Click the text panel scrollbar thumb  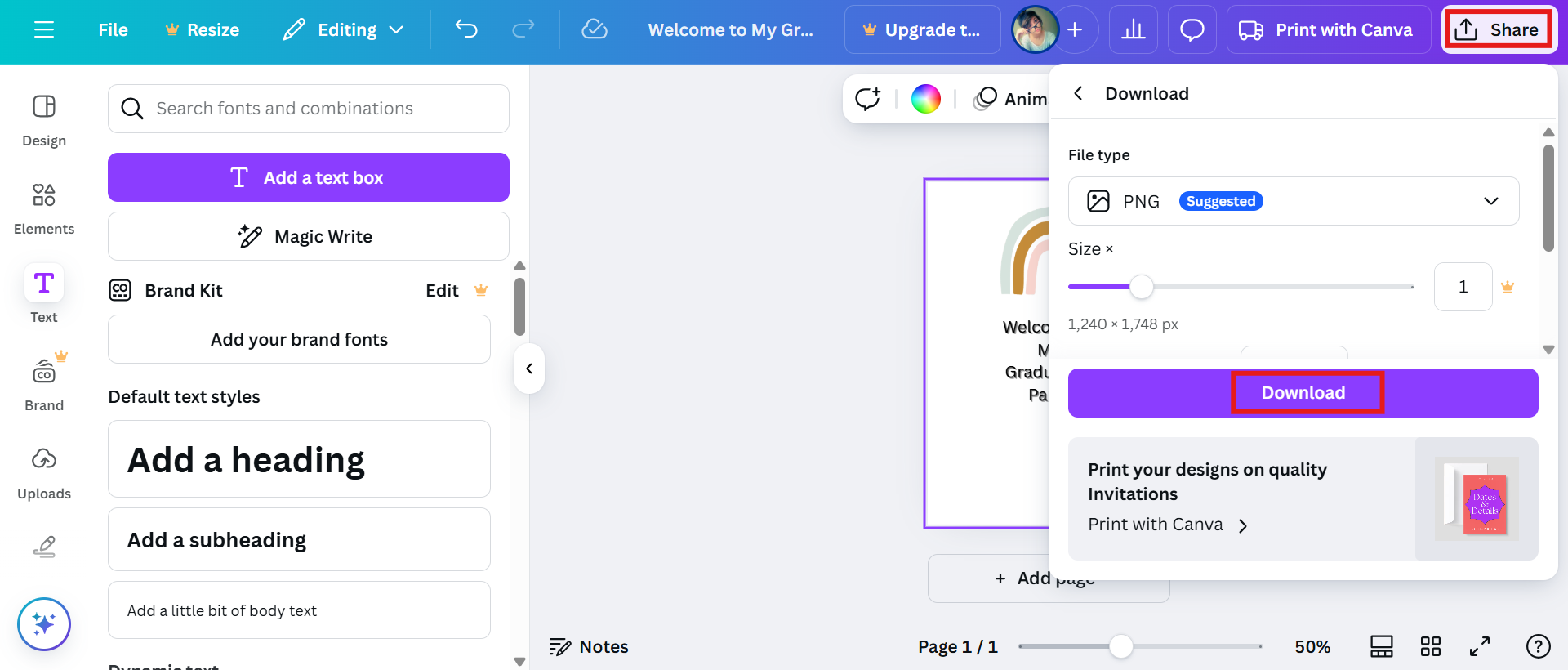coord(519,306)
